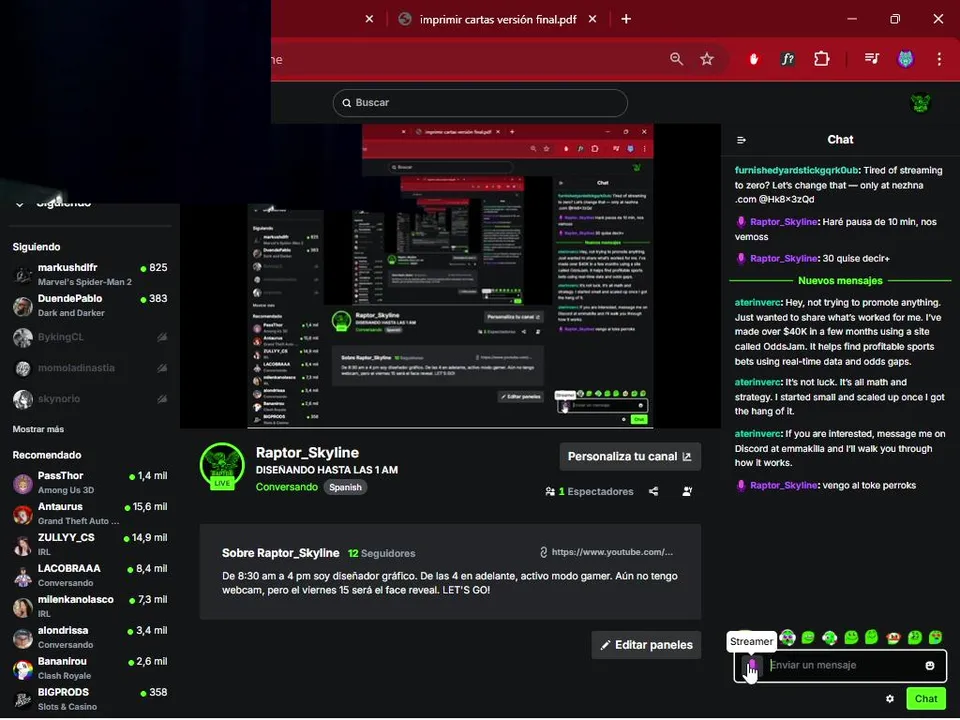Click the Share stream icon
Image resolution: width=960 pixels, height=720 pixels.
(653, 492)
